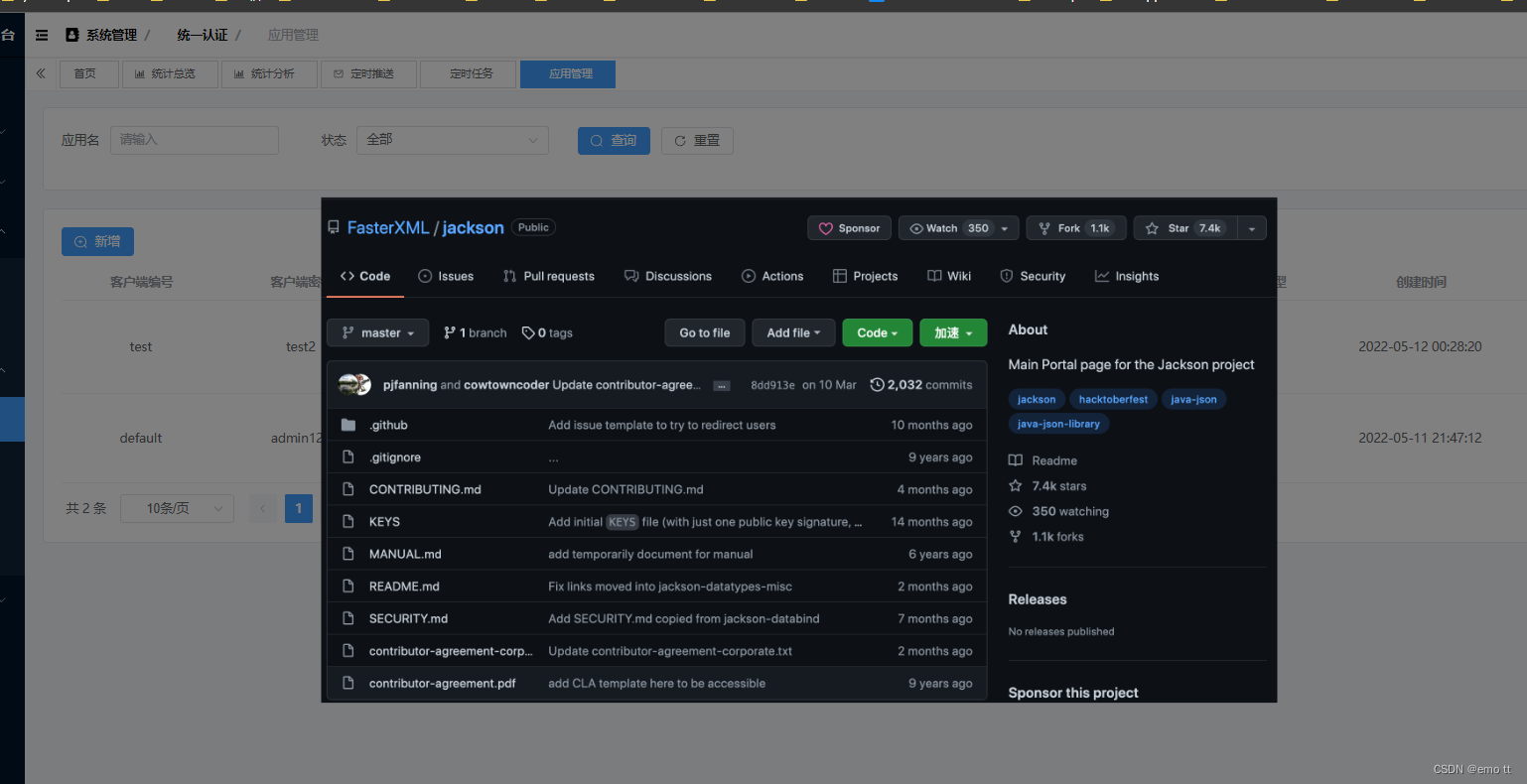Viewport: 1527px width, 784px height.
Task: Click the 新增 add button
Action: pyautogui.click(x=97, y=241)
